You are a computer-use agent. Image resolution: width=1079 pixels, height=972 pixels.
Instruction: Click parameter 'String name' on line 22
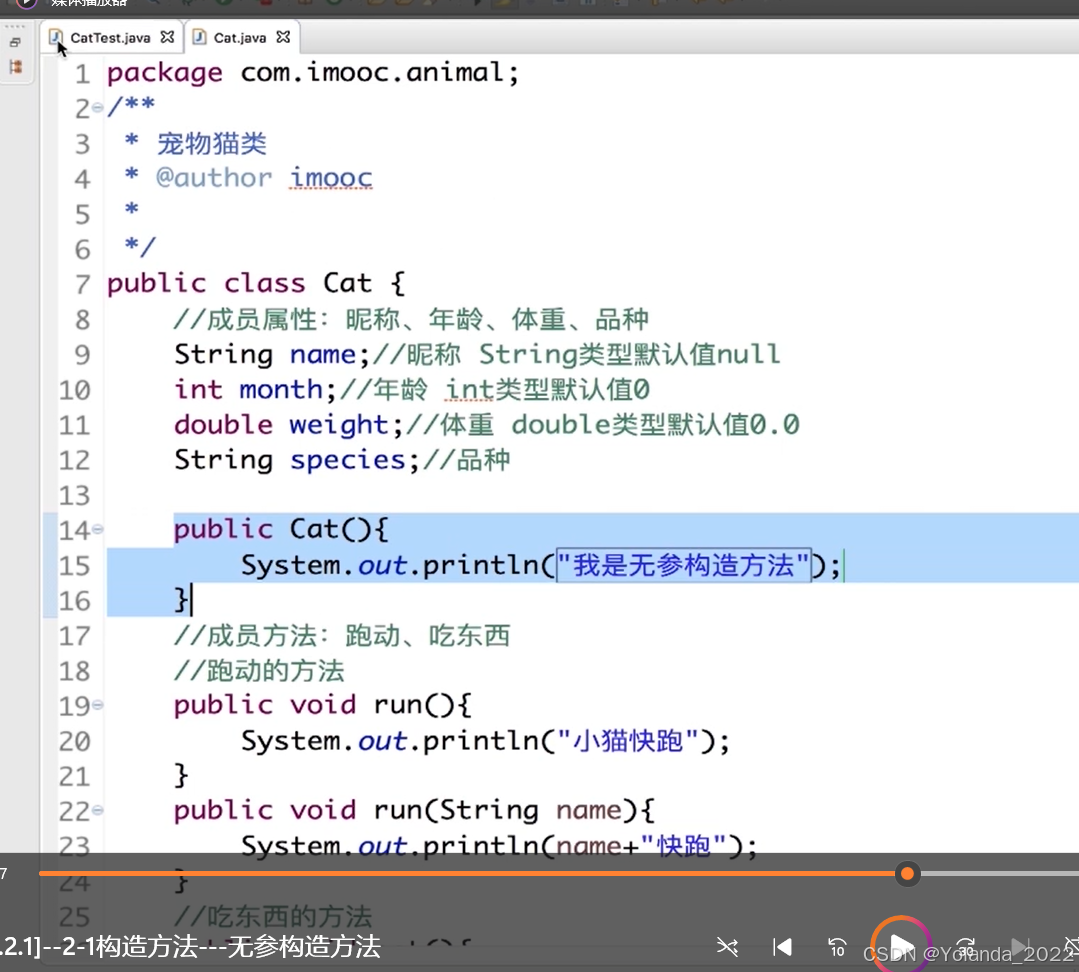coord(531,810)
